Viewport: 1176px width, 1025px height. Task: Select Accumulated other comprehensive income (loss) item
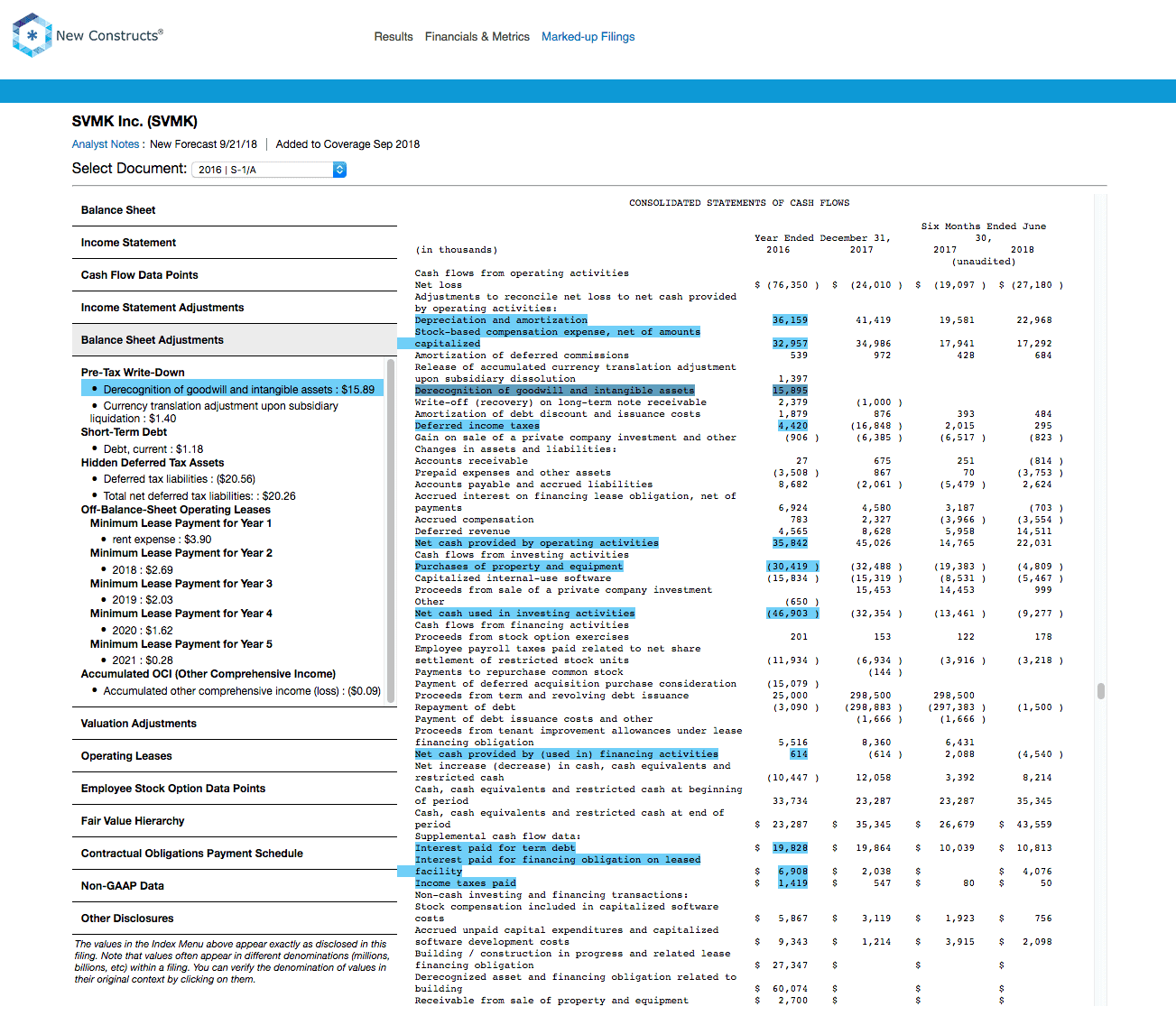tap(242, 691)
